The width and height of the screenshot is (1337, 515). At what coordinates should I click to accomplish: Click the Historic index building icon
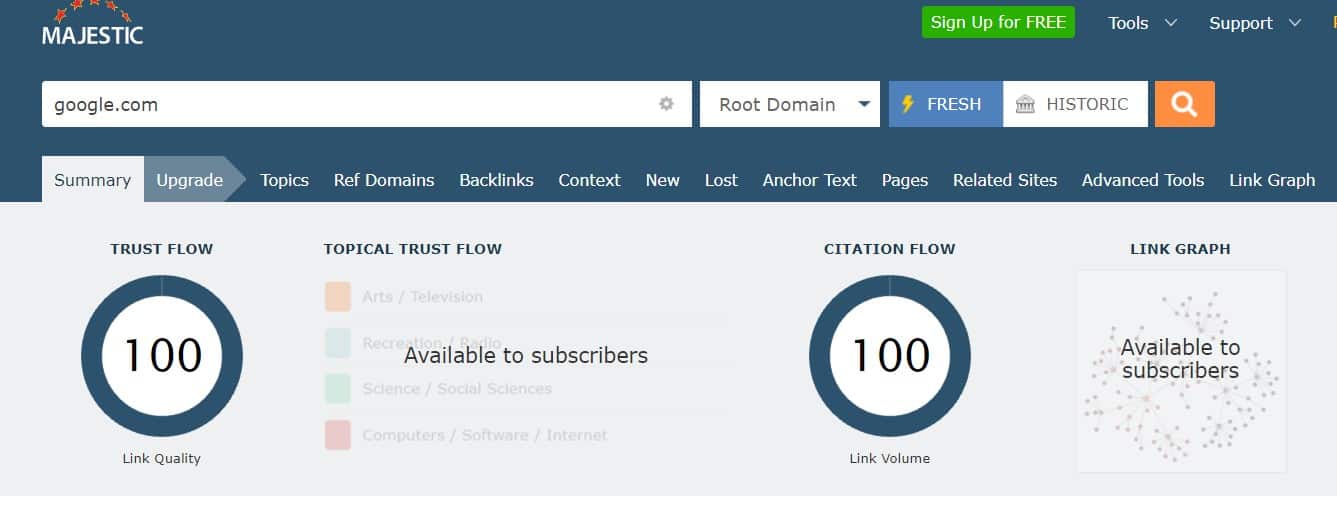(1025, 104)
